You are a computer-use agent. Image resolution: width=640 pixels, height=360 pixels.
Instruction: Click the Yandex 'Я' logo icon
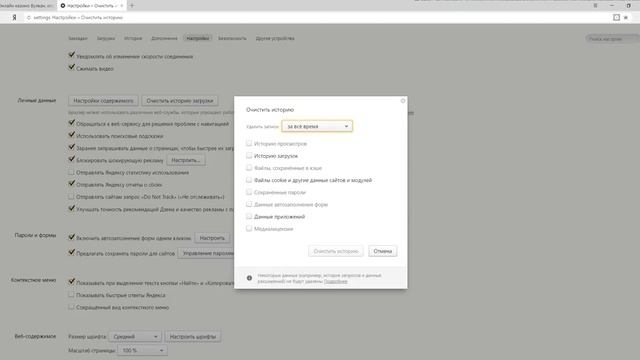[x=14, y=18]
